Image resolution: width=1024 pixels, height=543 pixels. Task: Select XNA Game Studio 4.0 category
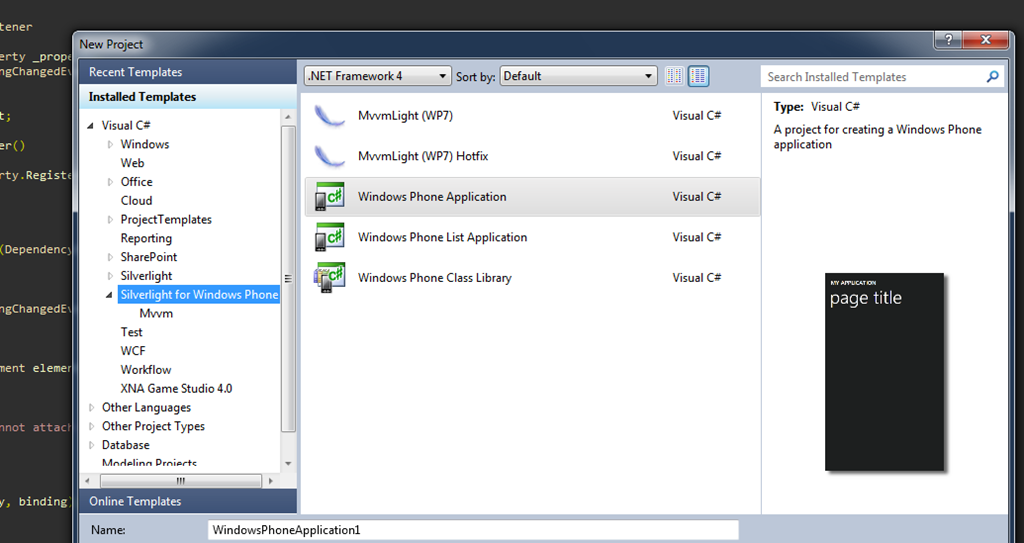[176, 389]
